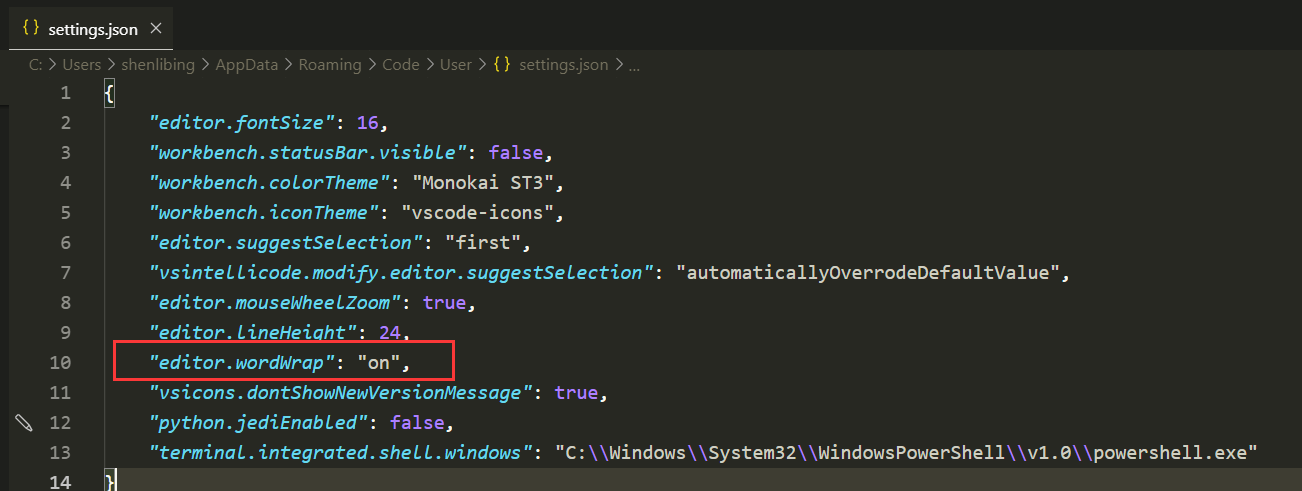1302x491 pixels.
Task: Expand the breadcrumb ellipsis symbol picker
Action: 633,65
